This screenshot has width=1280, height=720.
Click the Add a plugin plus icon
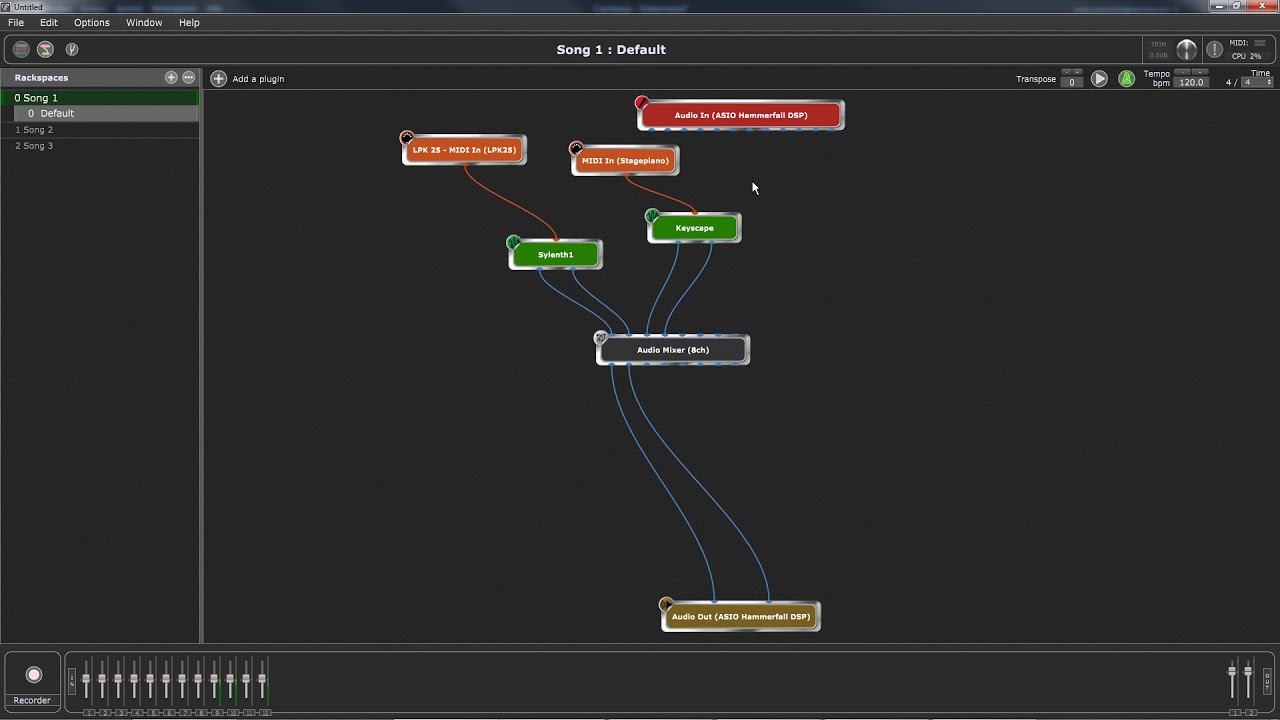pyautogui.click(x=218, y=78)
